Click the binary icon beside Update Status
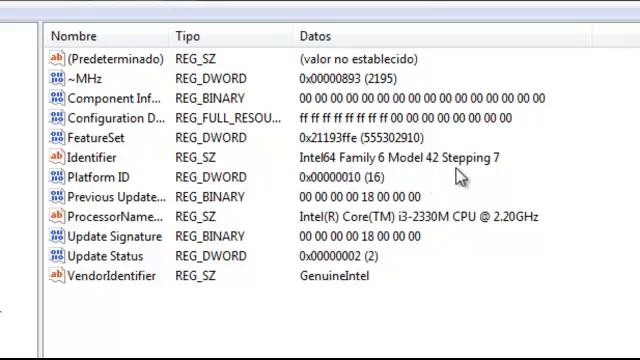The width and height of the screenshot is (640, 360). pos(57,255)
